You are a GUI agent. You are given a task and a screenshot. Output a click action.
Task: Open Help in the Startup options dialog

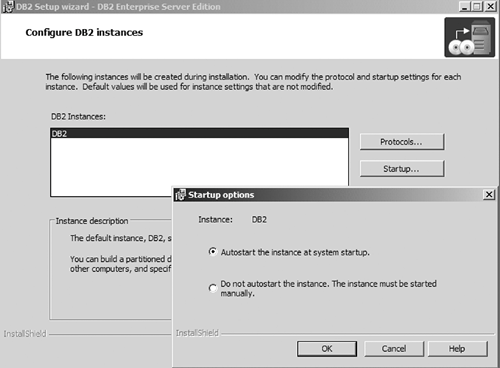click(x=457, y=349)
